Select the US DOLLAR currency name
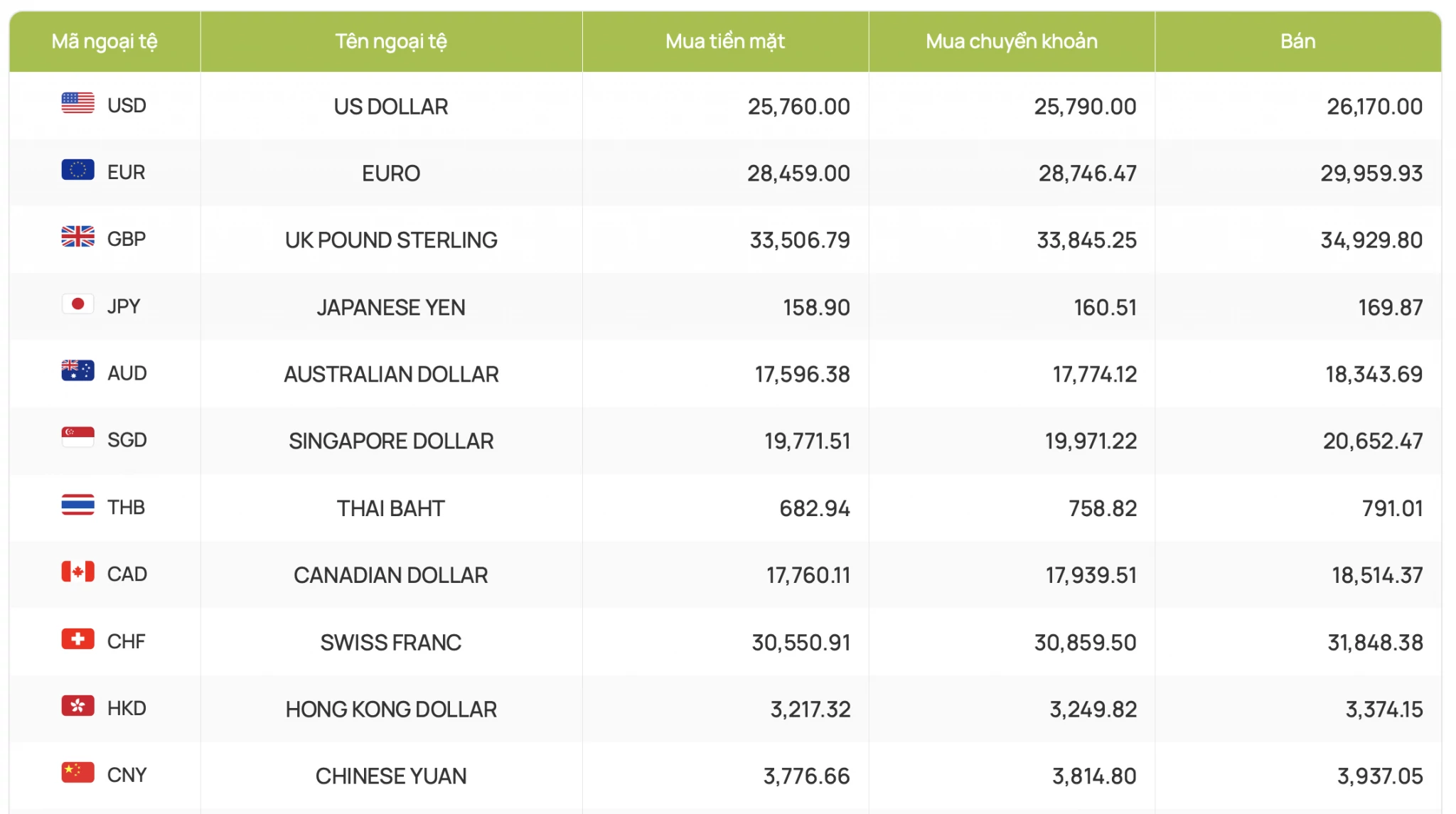This screenshot has height=814, width=1456. pyautogui.click(x=391, y=107)
